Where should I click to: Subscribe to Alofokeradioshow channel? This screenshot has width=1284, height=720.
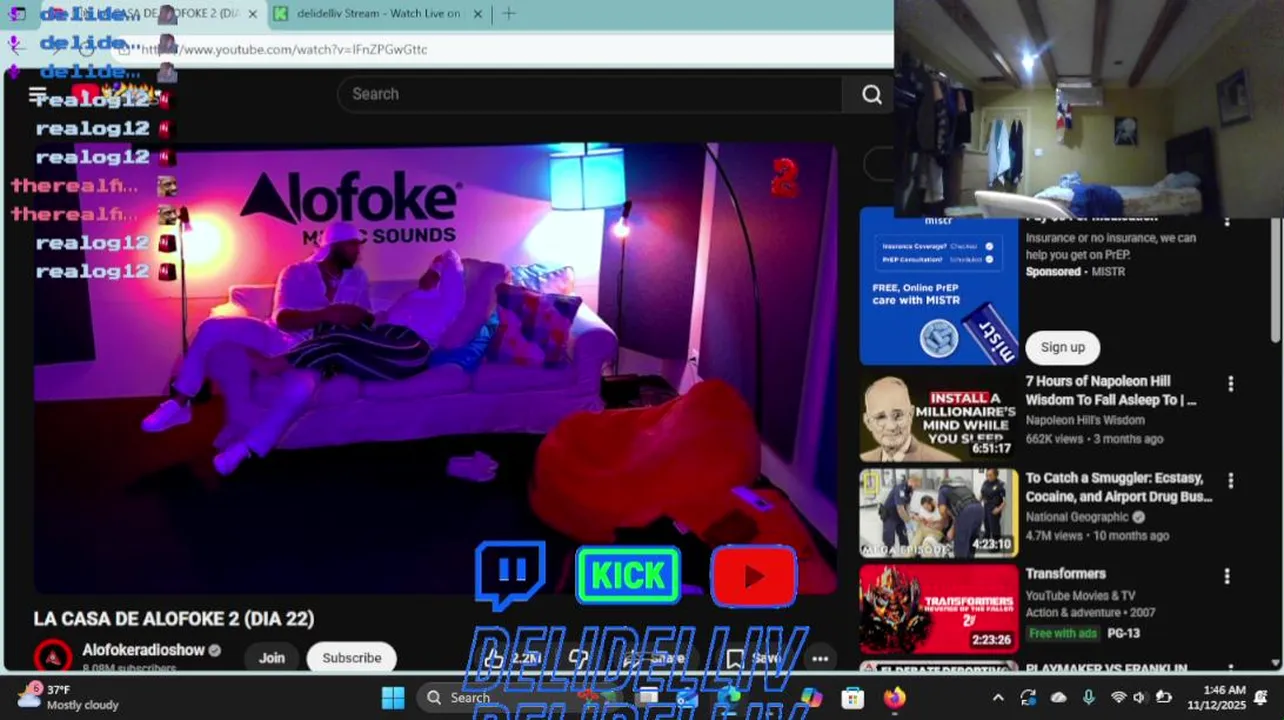click(x=352, y=657)
